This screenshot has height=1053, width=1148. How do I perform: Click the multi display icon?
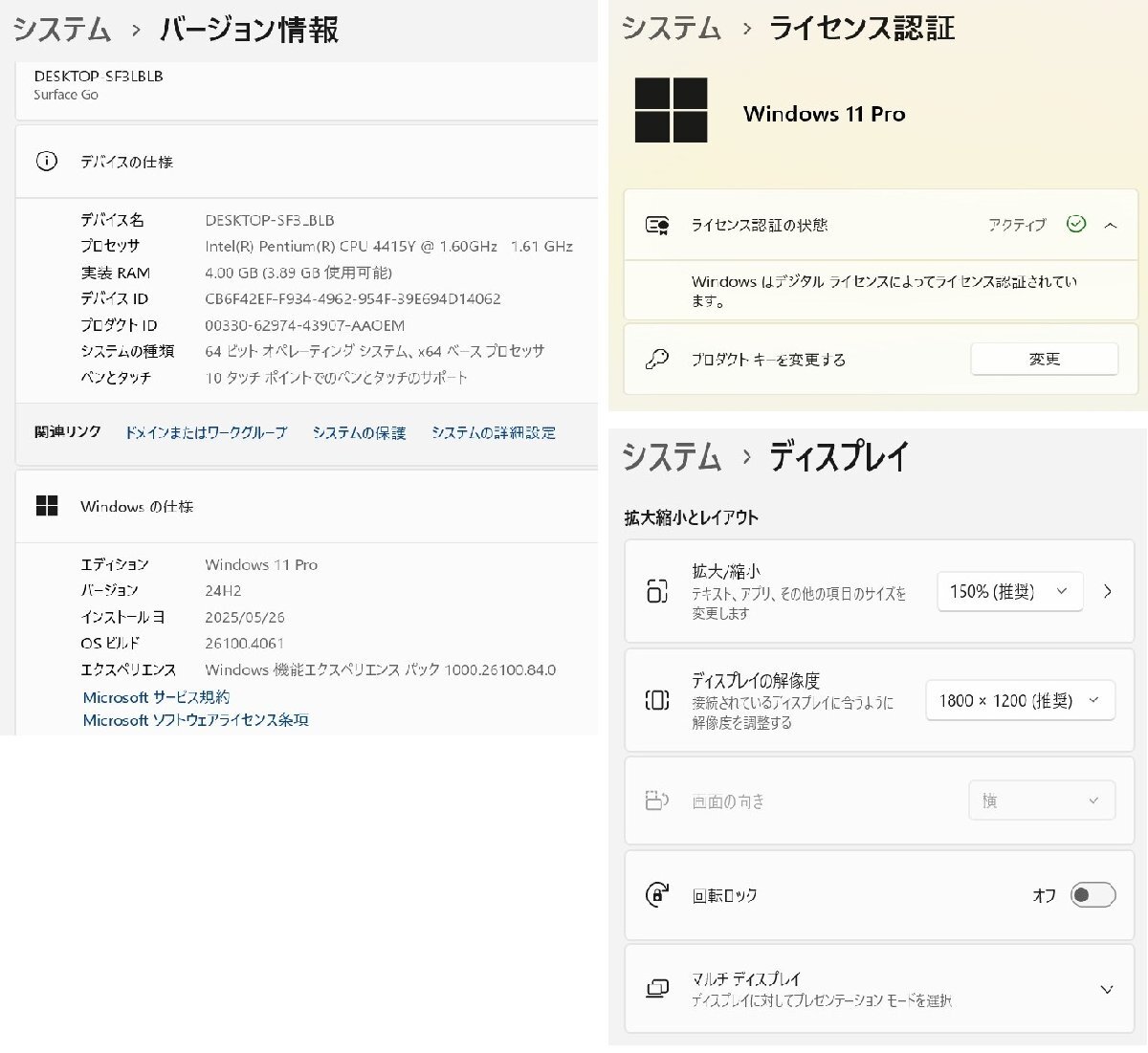point(657,989)
